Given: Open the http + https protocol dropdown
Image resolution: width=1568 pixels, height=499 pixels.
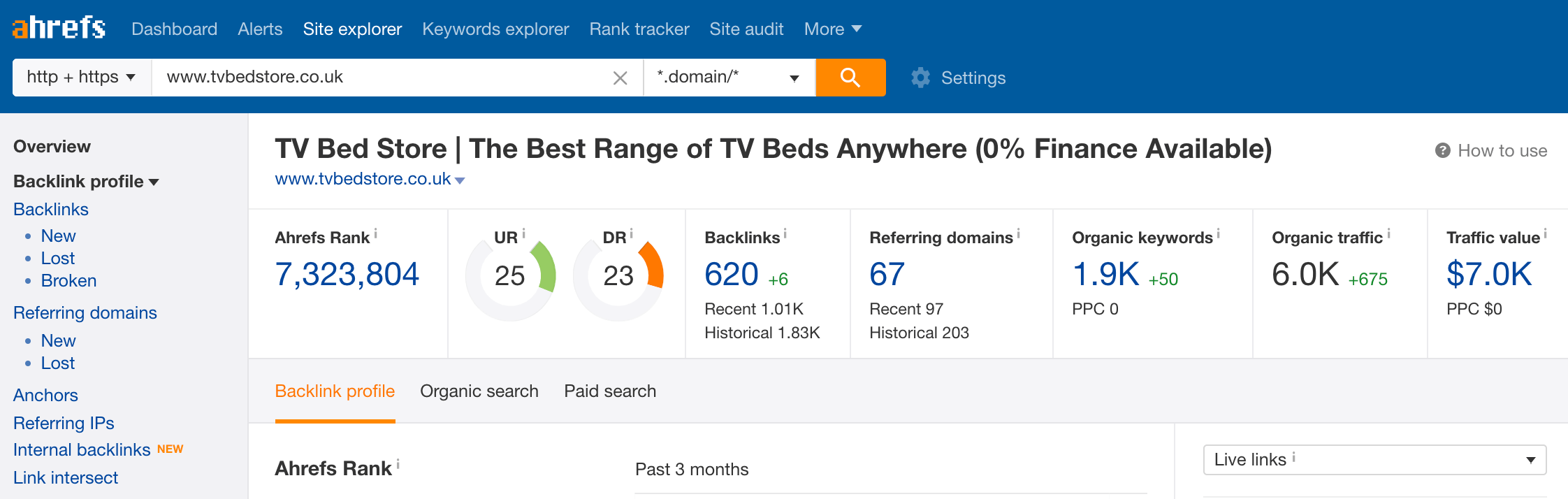Looking at the screenshot, I should coord(82,77).
